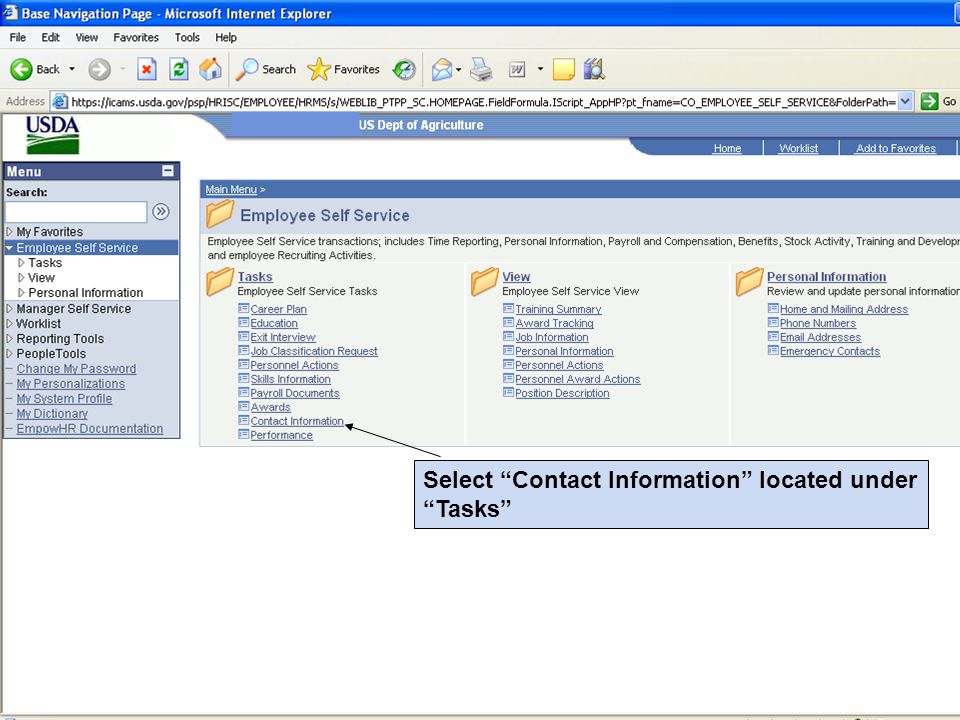Viewport: 960px width, 720px height.
Task: Open the Favorites star toolbar button
Action: pyautogui.click(x=343, y=69)
